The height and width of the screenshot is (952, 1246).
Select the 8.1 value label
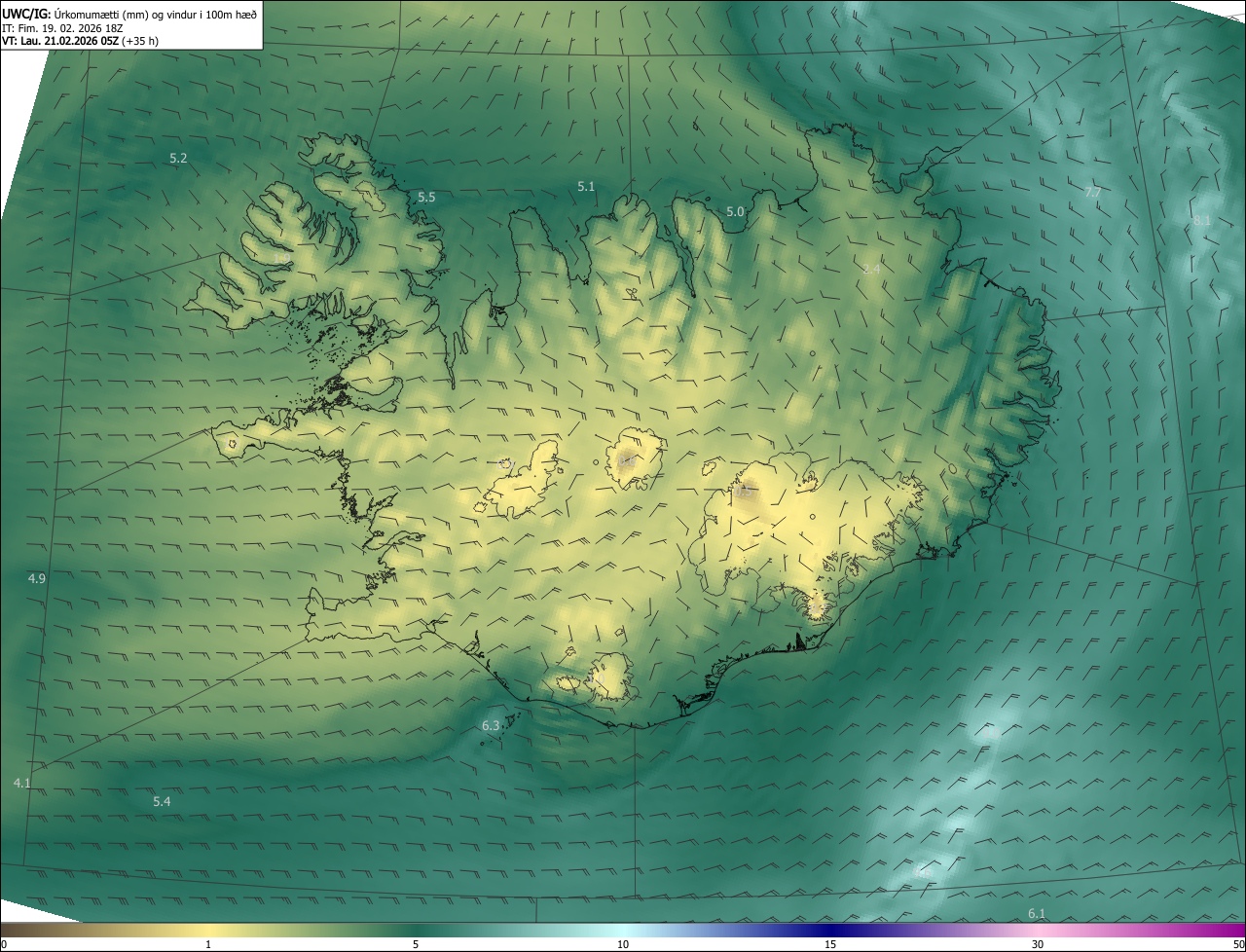point(1202,220)
